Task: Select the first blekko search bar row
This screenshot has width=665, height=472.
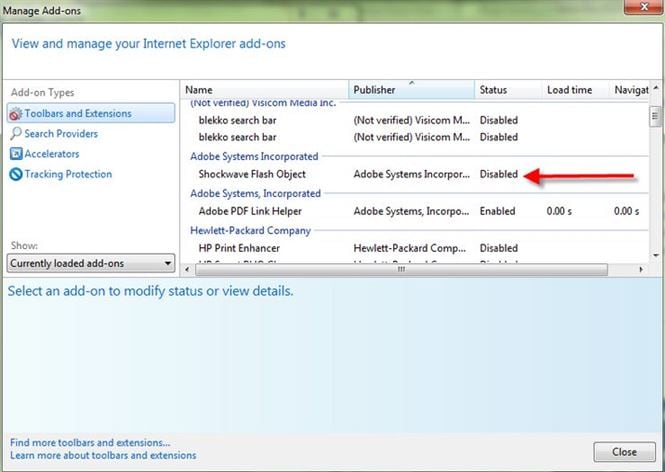Action: (x=415, y=120)
